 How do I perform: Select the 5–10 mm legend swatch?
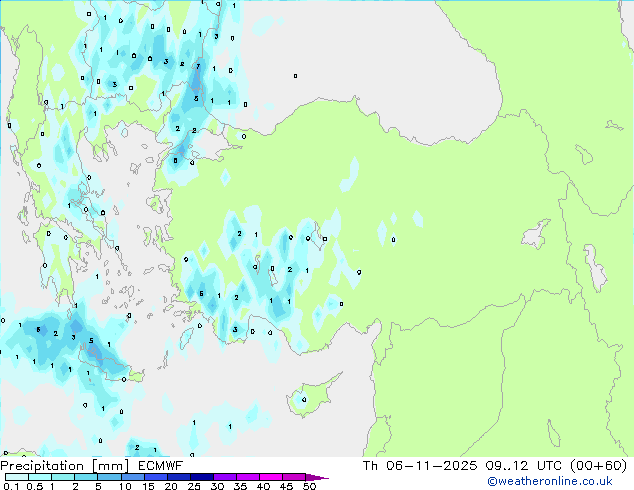(110, 477)
